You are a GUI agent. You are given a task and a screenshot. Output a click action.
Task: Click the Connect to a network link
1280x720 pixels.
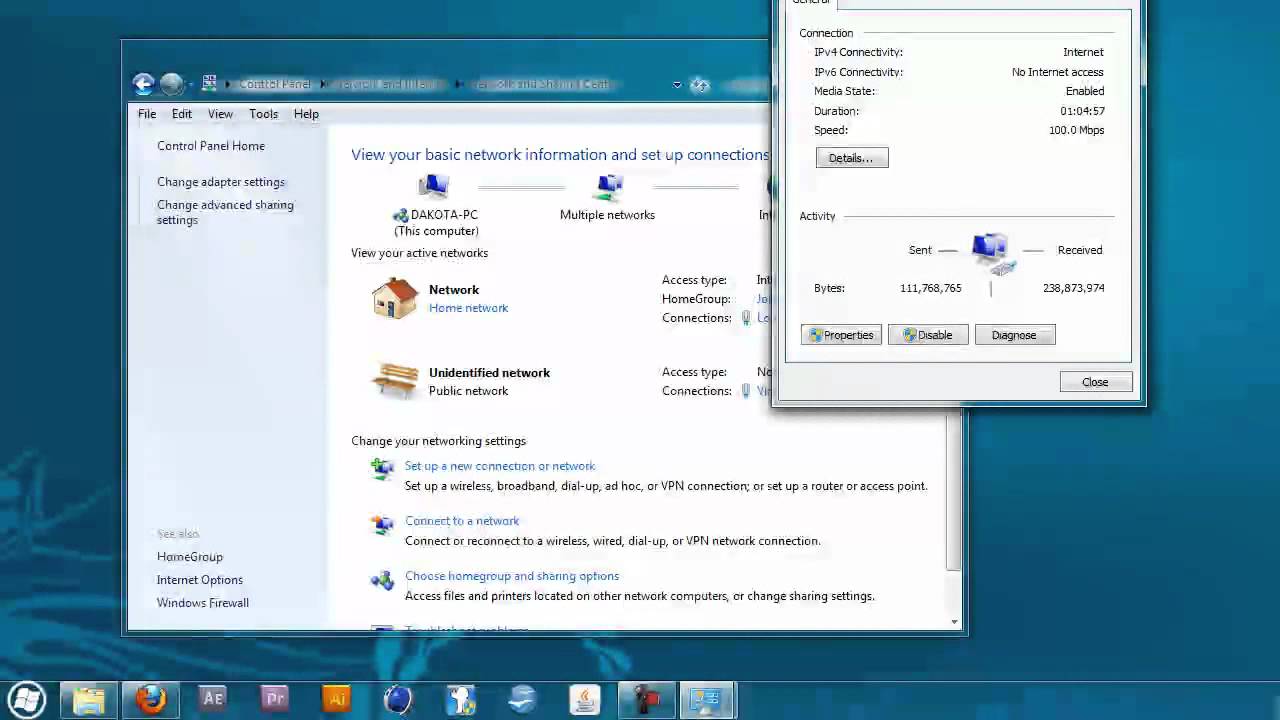[462, 521]
